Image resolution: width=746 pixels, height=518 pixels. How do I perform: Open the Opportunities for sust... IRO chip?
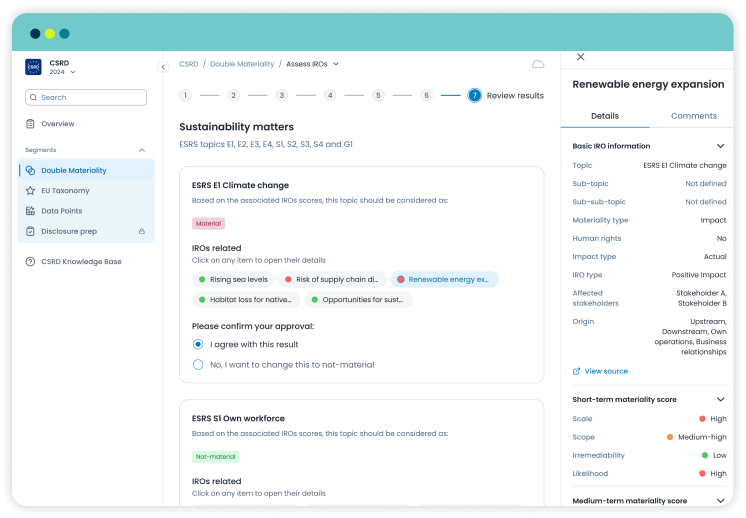click(x=359, y=300)
